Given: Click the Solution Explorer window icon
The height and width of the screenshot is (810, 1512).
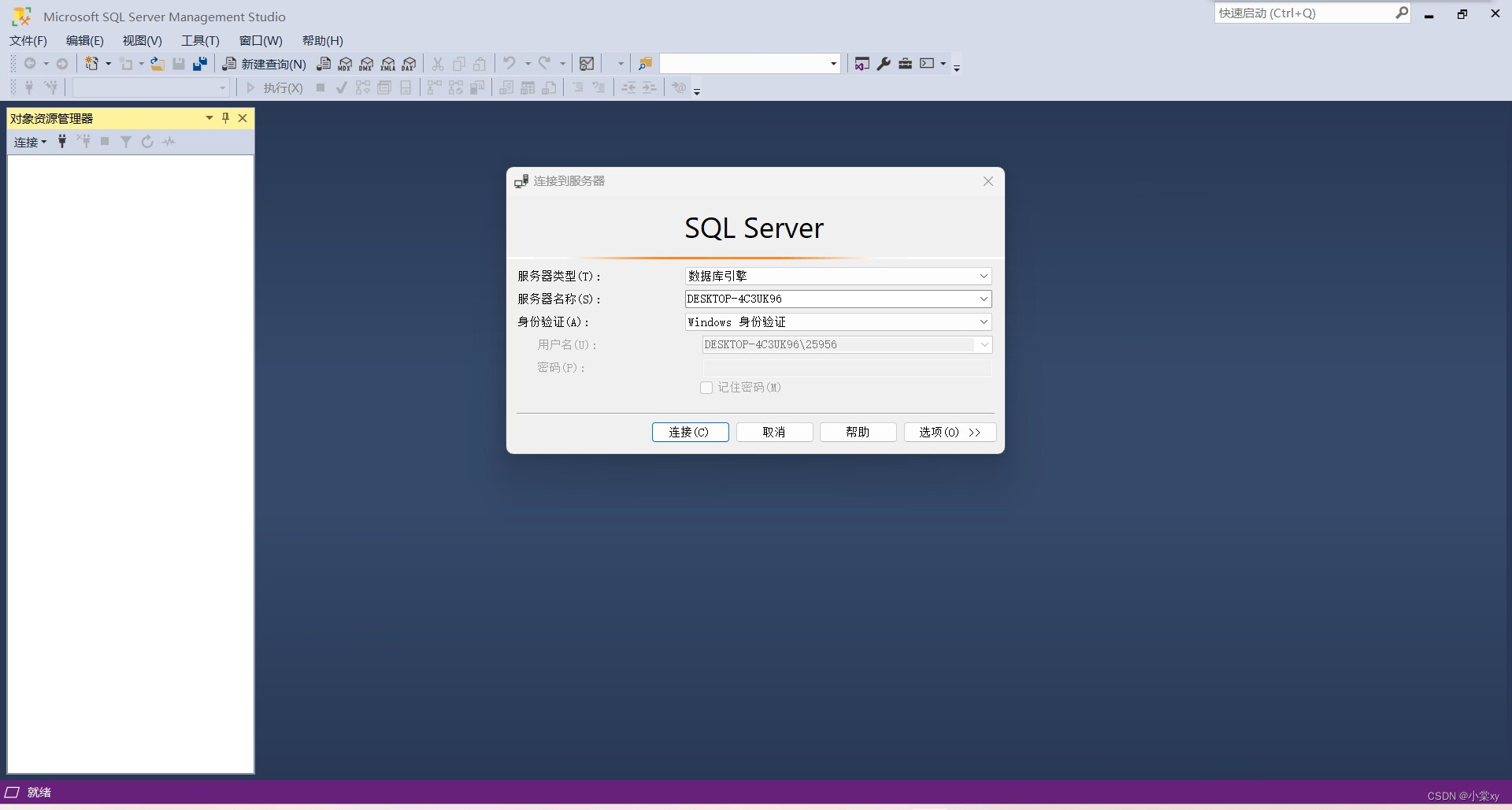Looking at the screenshot, I should (862, 64).
